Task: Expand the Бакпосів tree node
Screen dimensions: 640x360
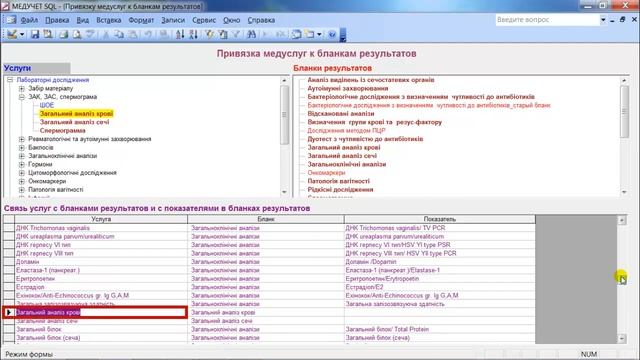Action: pos(22,147)
